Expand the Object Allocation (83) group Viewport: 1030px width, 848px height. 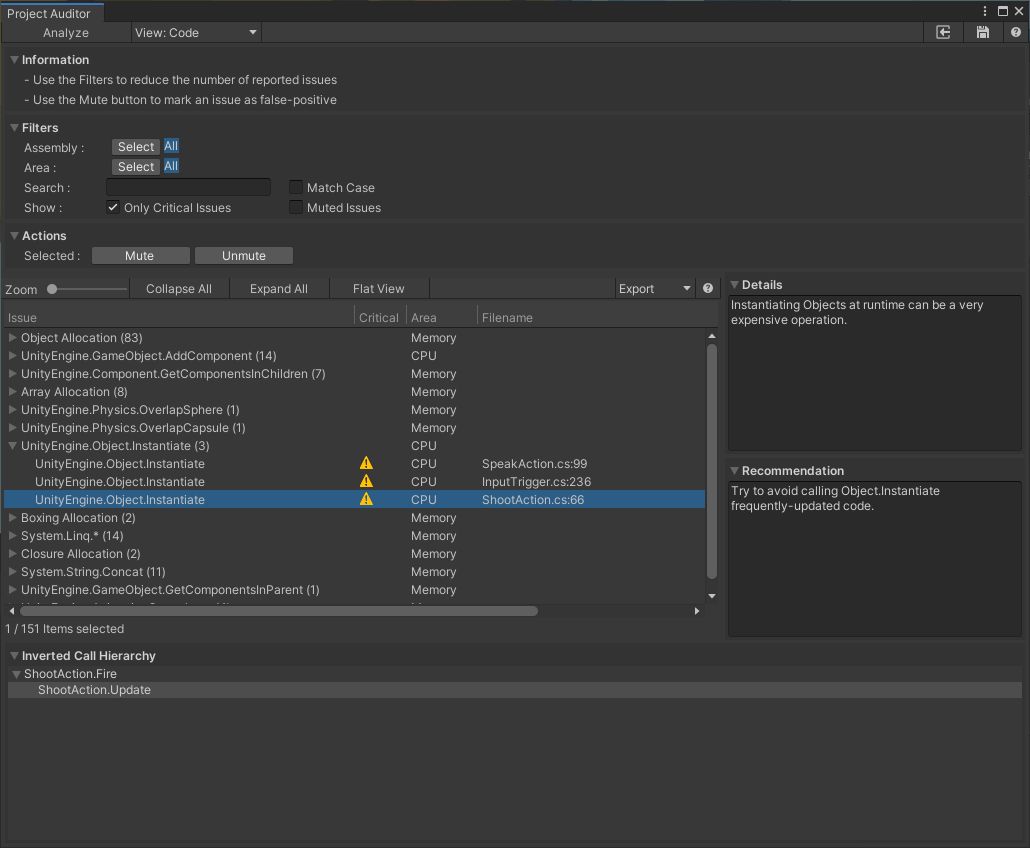click(x=12, y=337)
